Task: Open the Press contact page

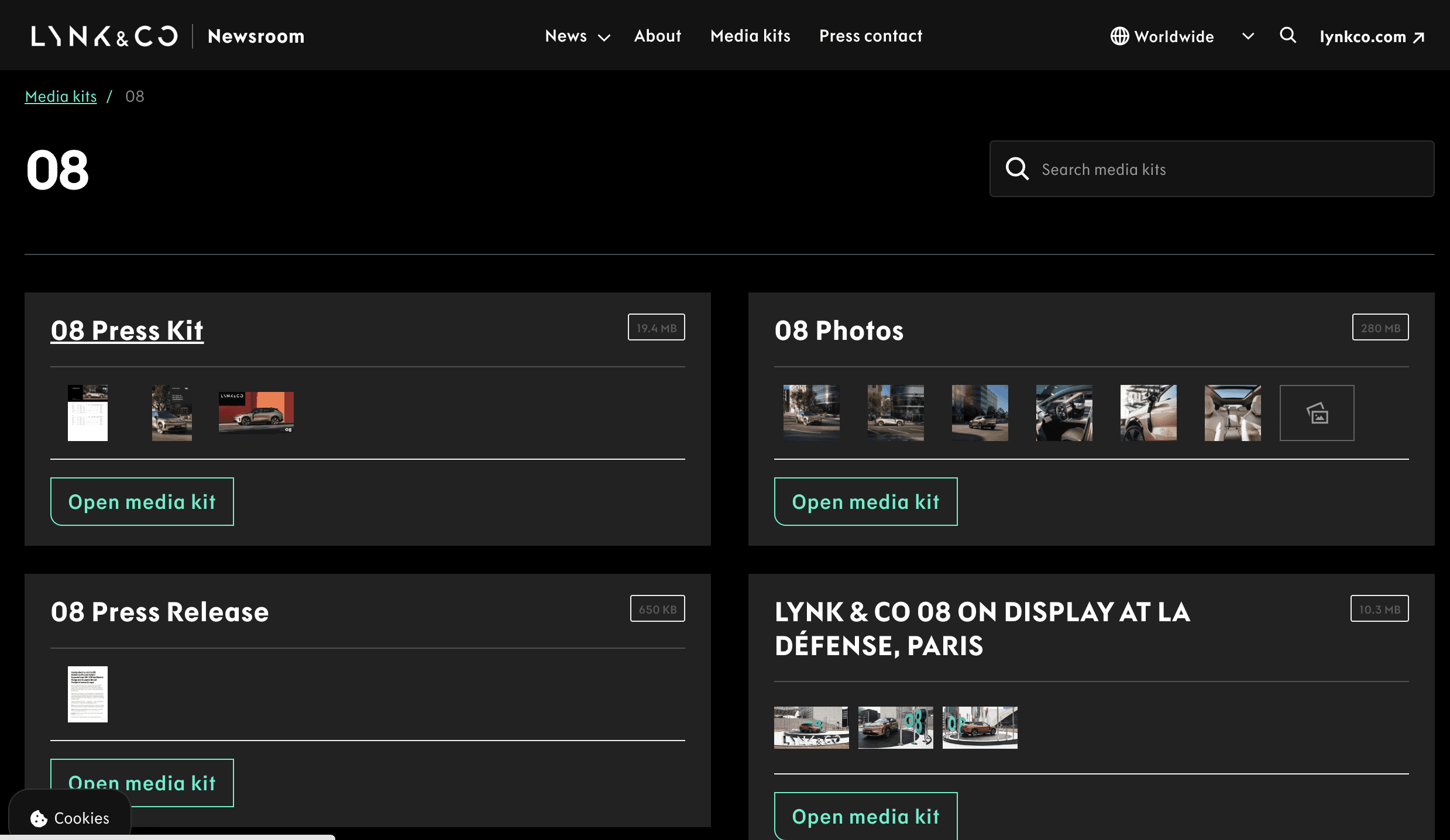Action: click(x=871, y=36)
